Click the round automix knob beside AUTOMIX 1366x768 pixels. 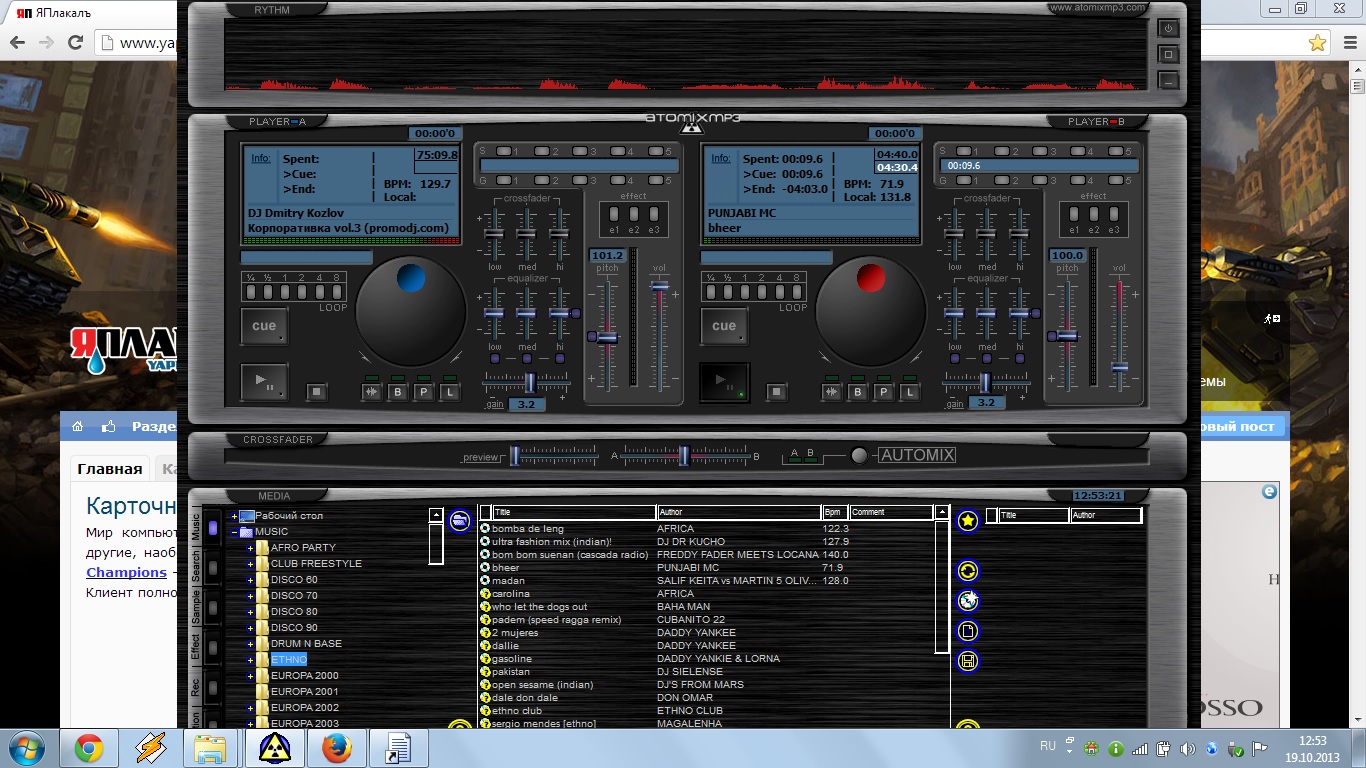(859, 456)
